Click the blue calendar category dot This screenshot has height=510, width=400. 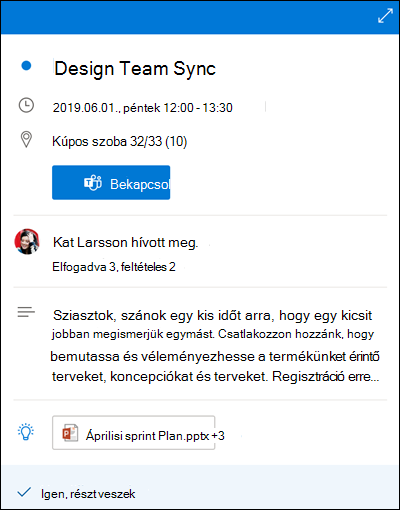click(26, 66)
